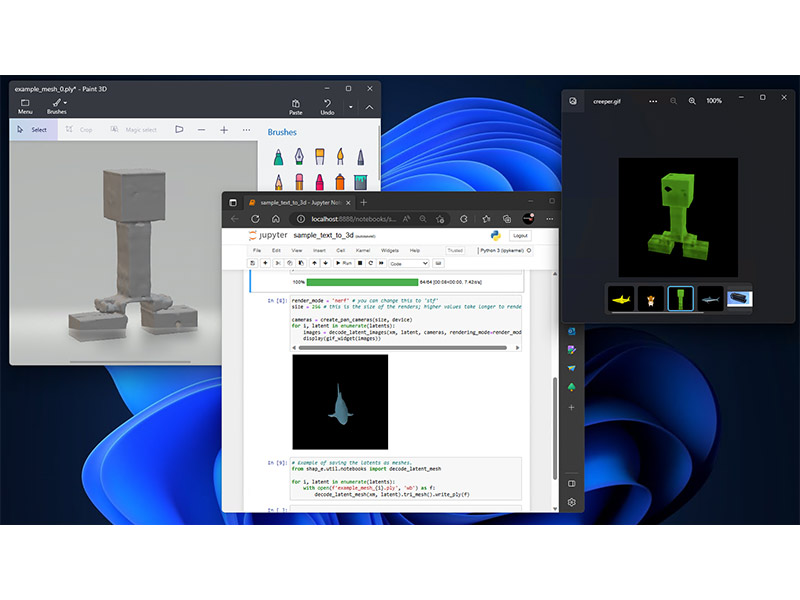
Task: Open the Jupyter Edit menu
Action: click(276, 251)
